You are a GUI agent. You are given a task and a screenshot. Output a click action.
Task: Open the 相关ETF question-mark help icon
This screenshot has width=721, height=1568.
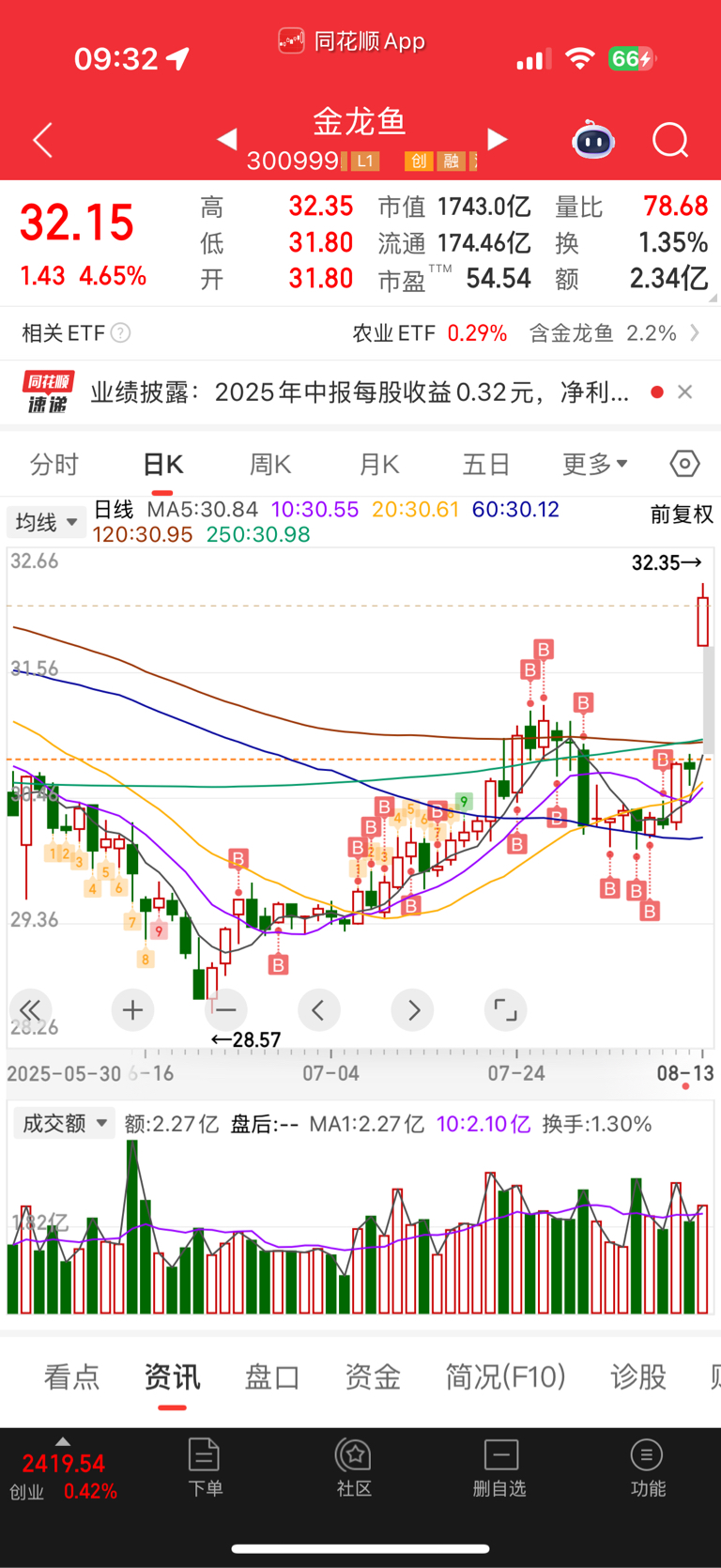(120, 333)
